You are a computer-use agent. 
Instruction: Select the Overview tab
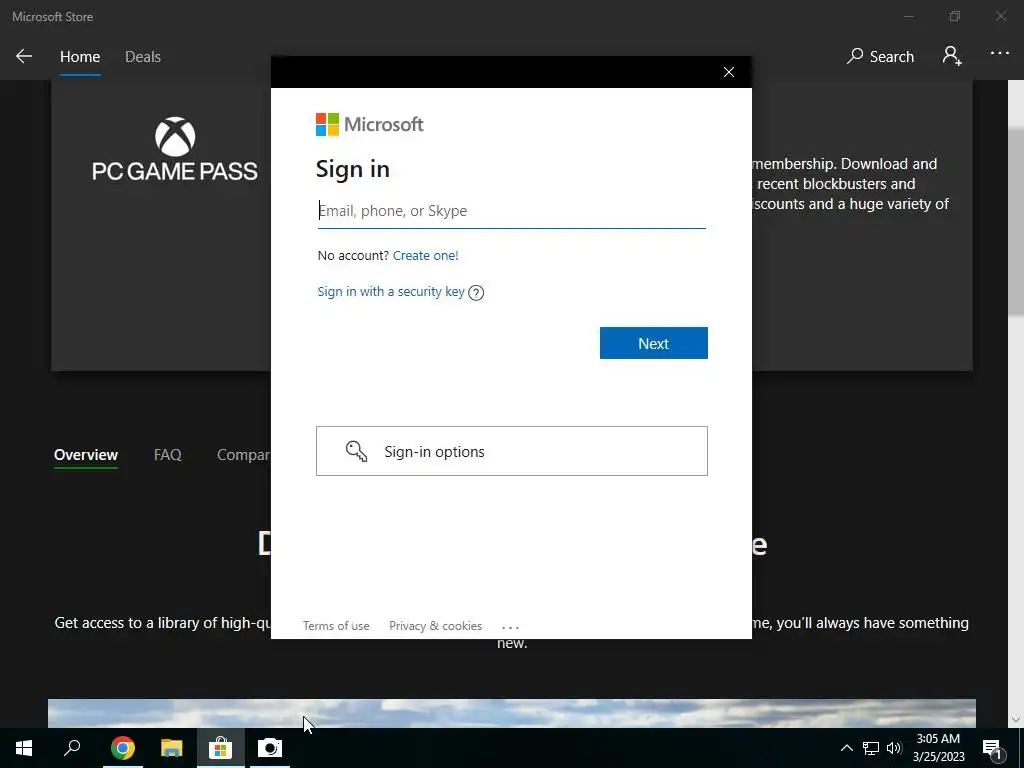(86, 455)
